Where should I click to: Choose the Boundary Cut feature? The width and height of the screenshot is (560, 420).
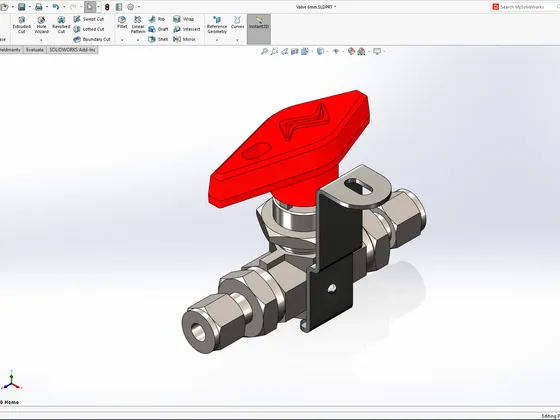[92, 39]
